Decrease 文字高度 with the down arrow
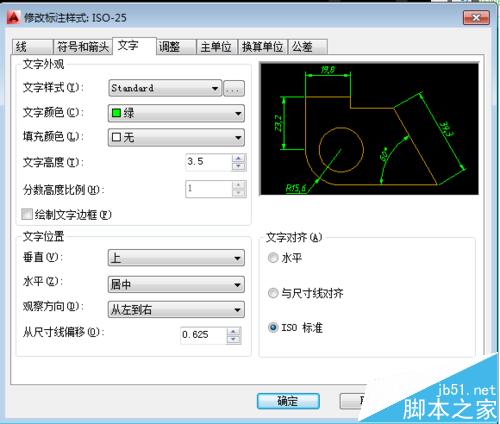 (x=239, y=167)
